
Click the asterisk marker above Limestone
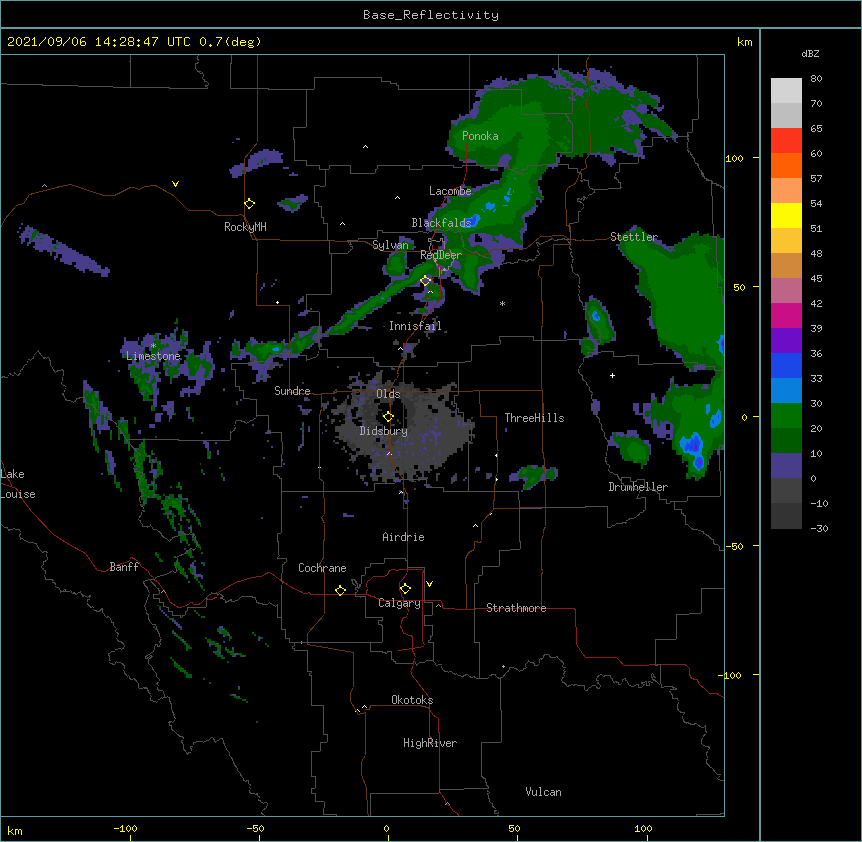click(153, 346)
